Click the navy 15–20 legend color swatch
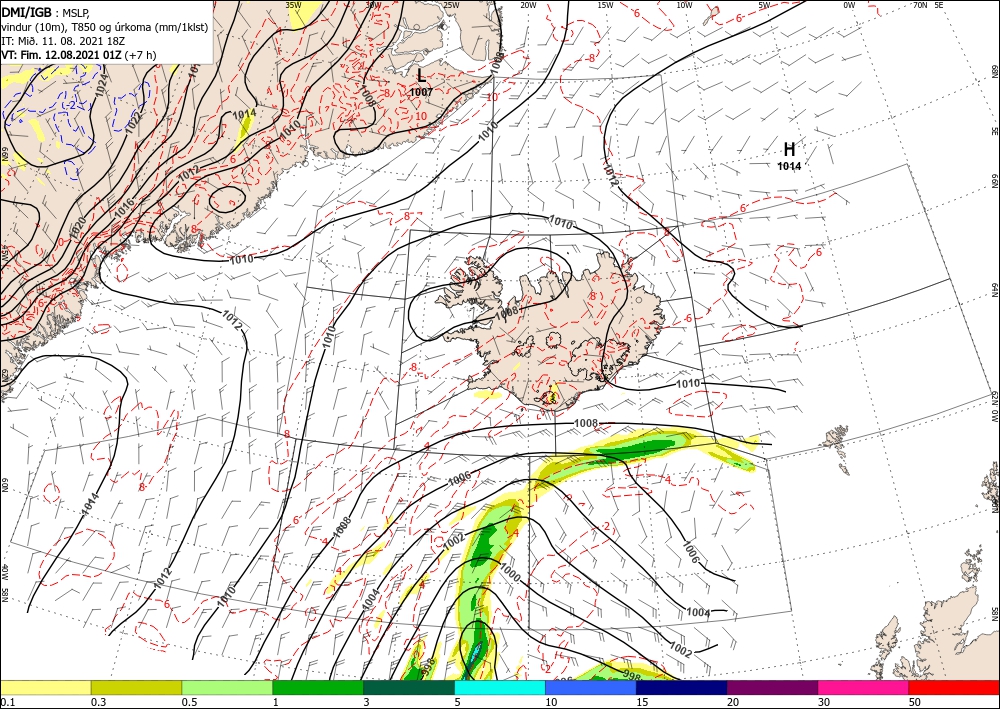This screenshot has width=1000, height=709. point(682,687)
